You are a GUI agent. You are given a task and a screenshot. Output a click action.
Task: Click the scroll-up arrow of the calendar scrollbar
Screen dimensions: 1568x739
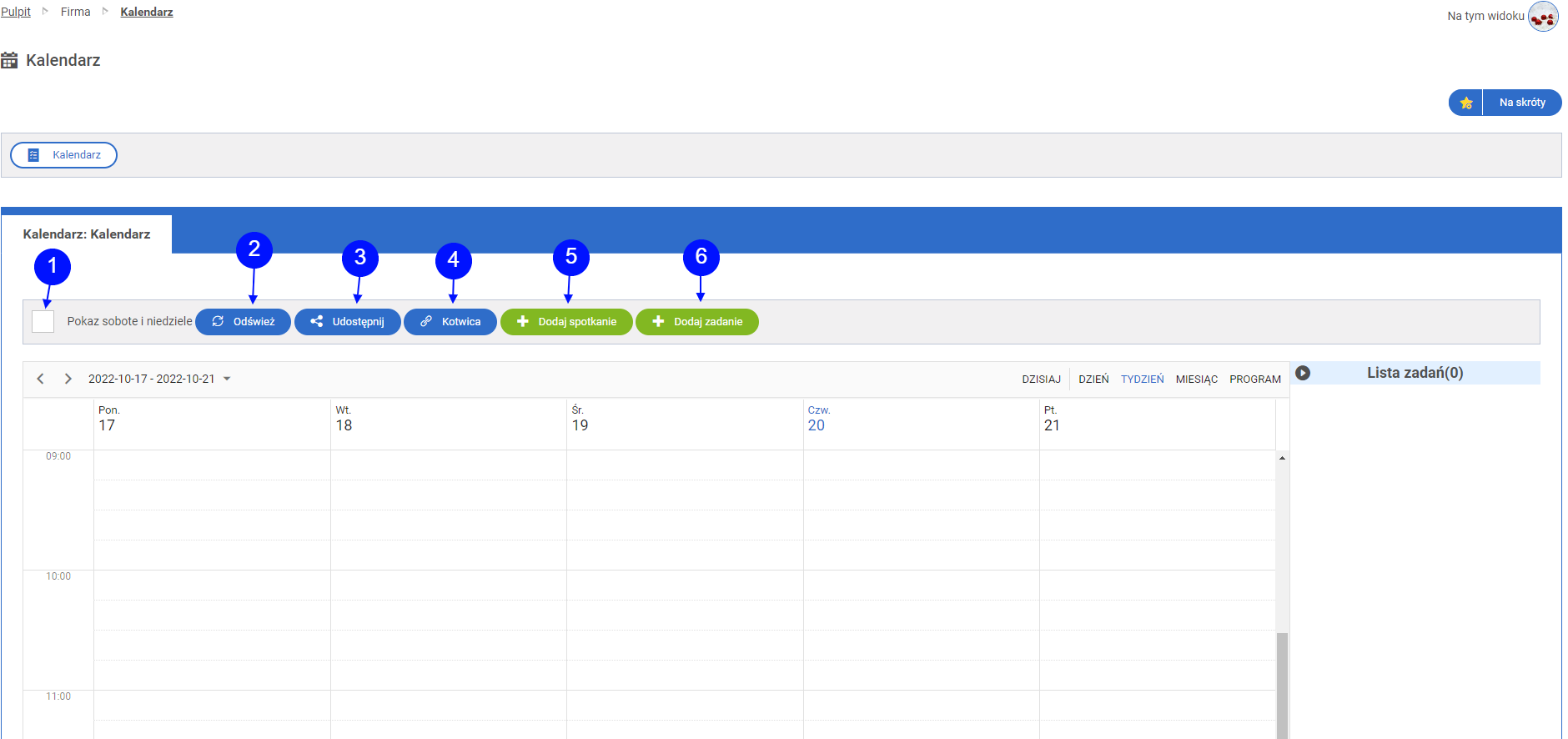[1282, 458]
